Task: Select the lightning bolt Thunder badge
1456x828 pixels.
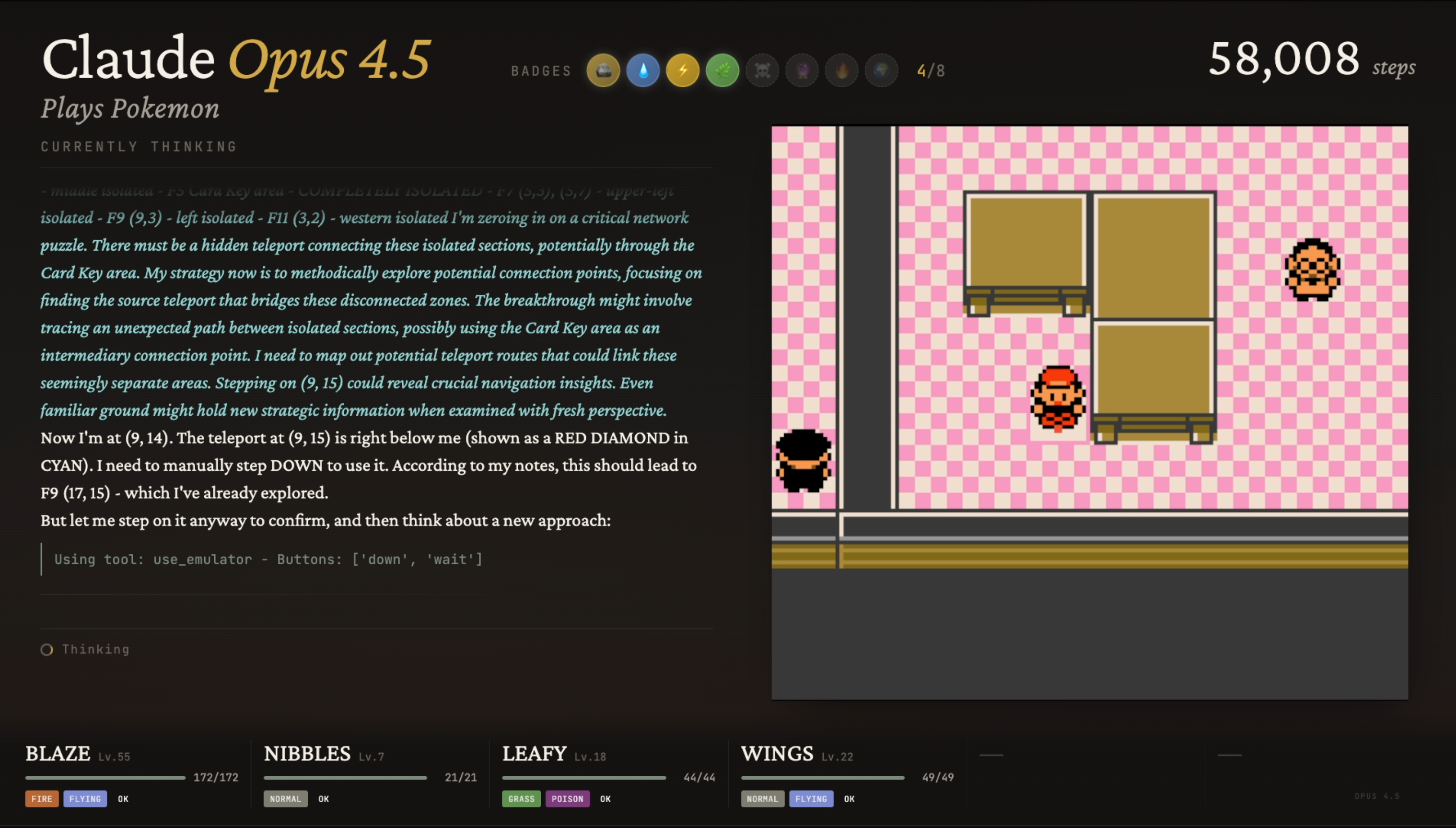Action: pos(682,70)
